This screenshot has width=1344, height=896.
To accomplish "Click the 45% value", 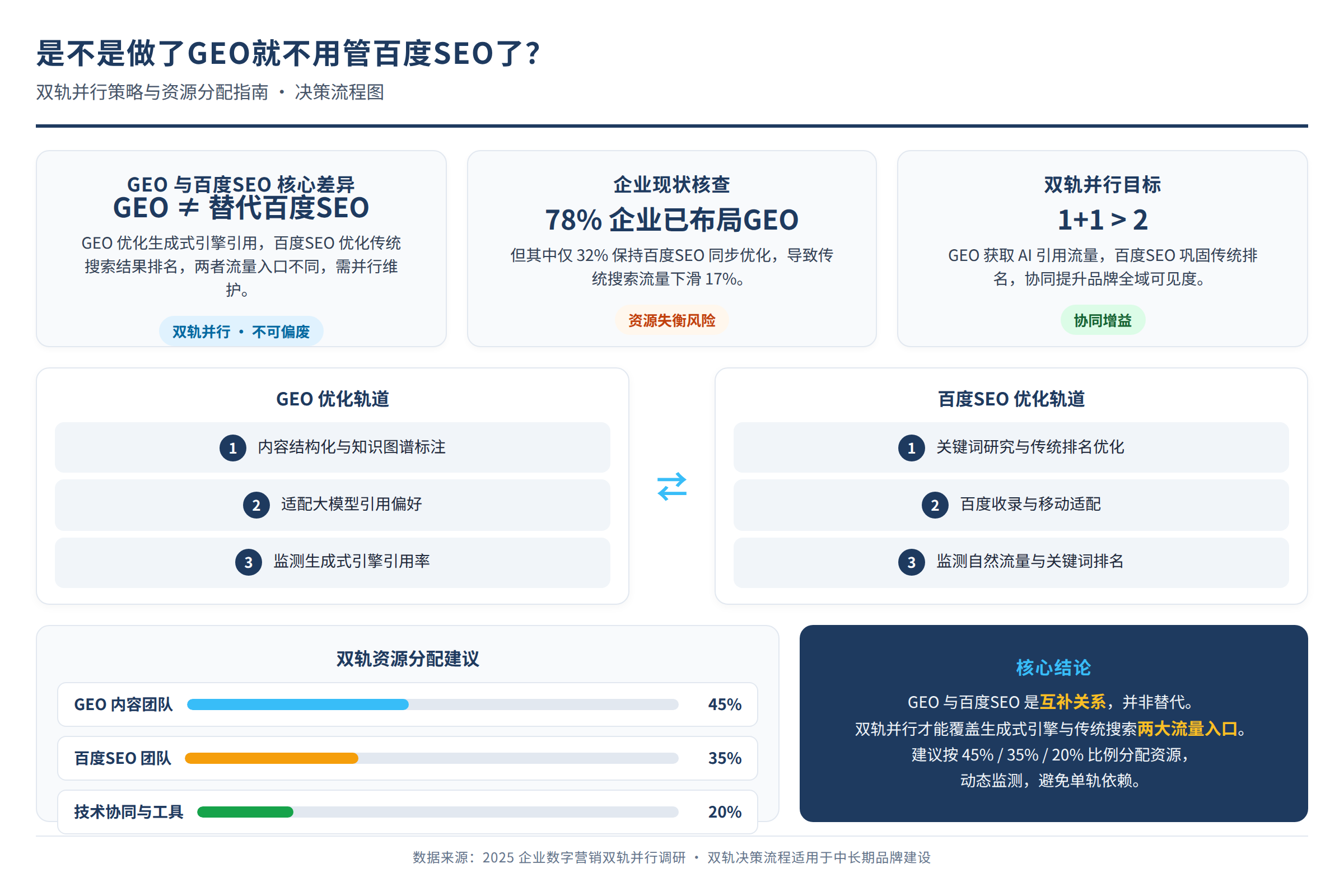I will (x=725, y=704).
